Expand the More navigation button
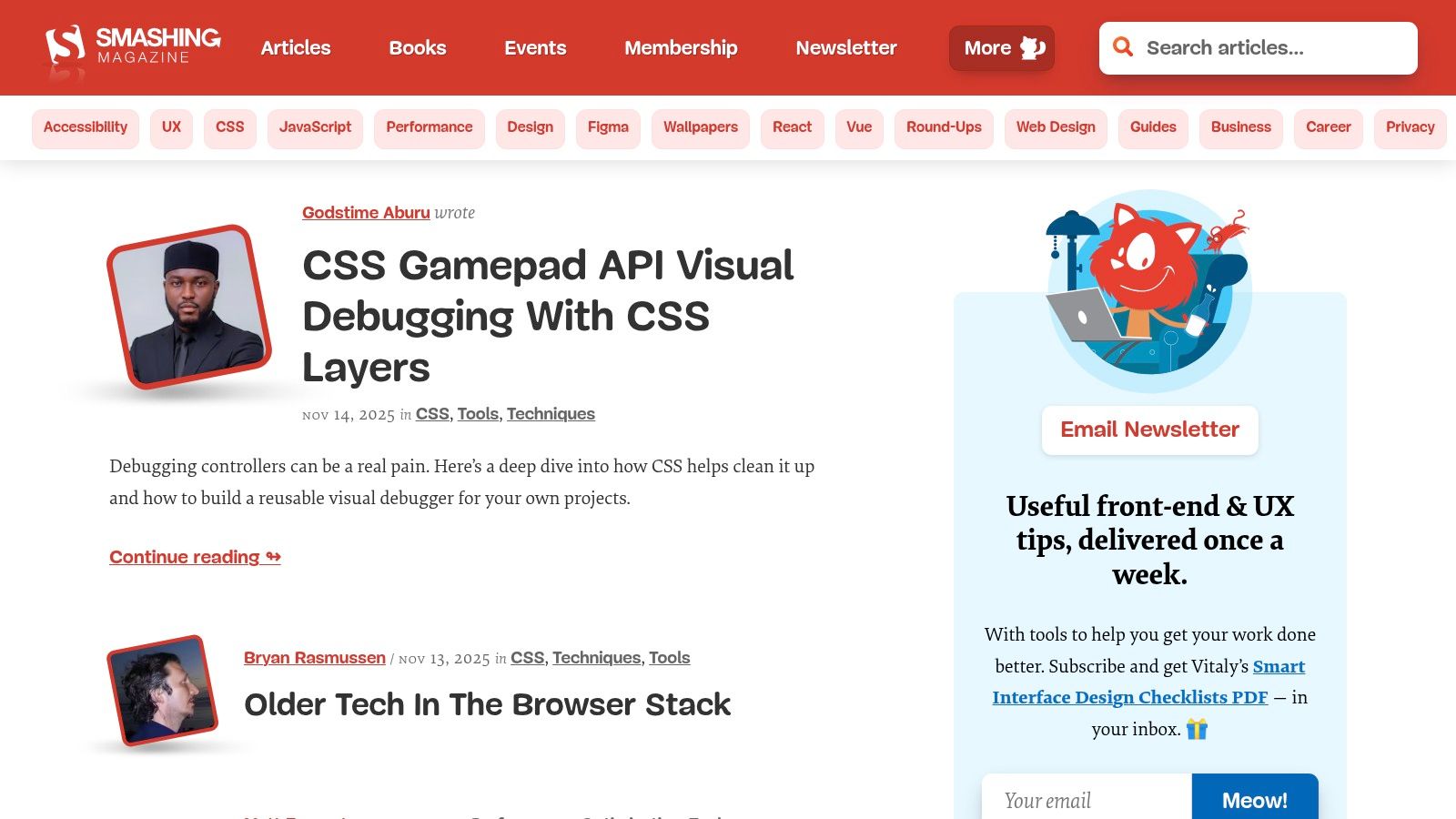The height and width of the screenshot is (819, 1456). coord(1002,48)
